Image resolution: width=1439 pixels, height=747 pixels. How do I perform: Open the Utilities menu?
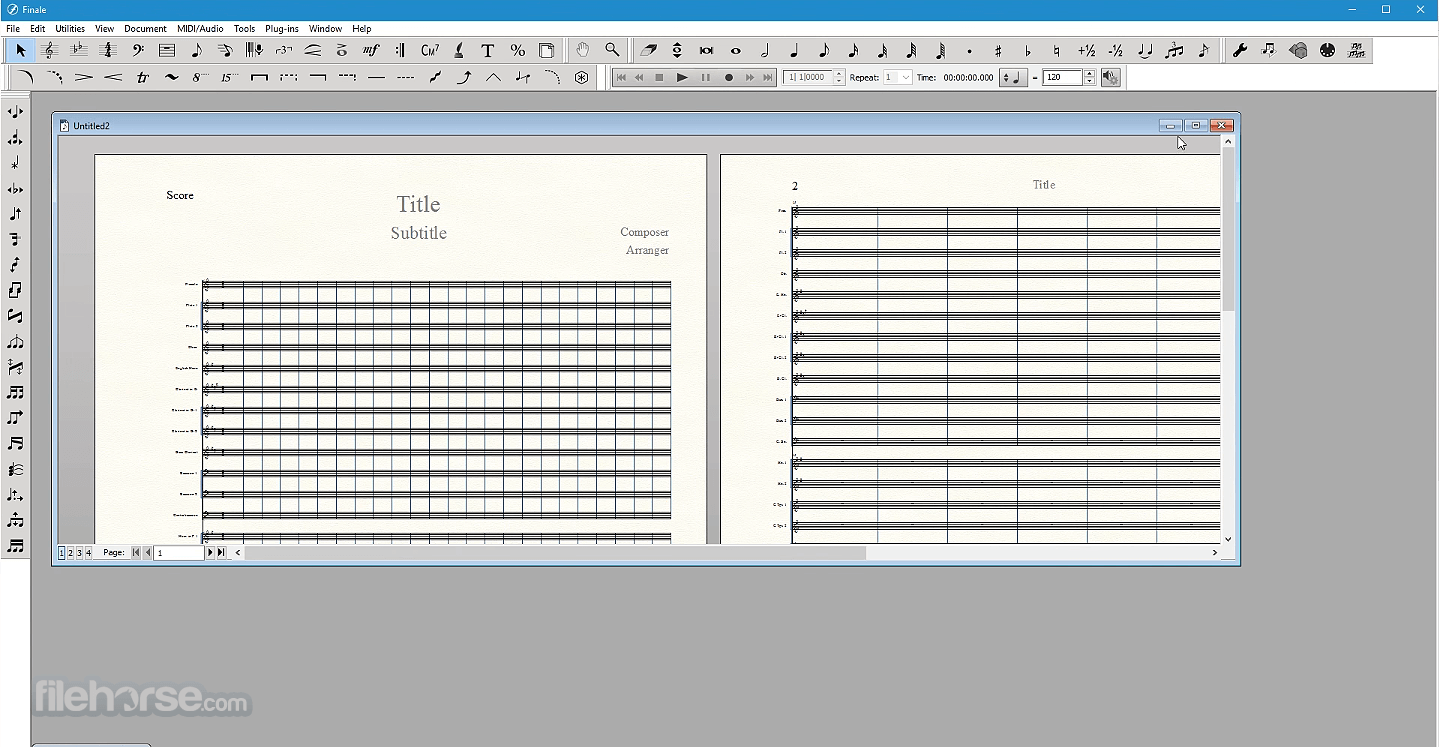pos(70,29)
